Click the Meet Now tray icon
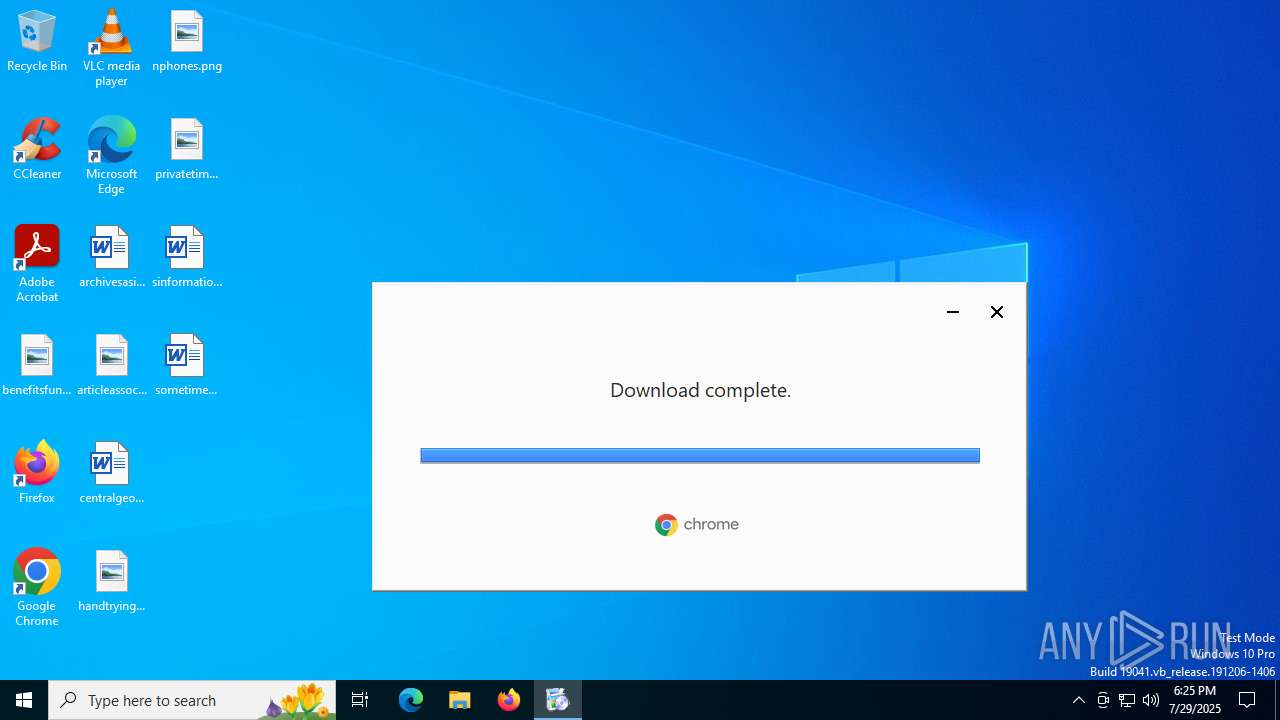 coord(1103,700)
